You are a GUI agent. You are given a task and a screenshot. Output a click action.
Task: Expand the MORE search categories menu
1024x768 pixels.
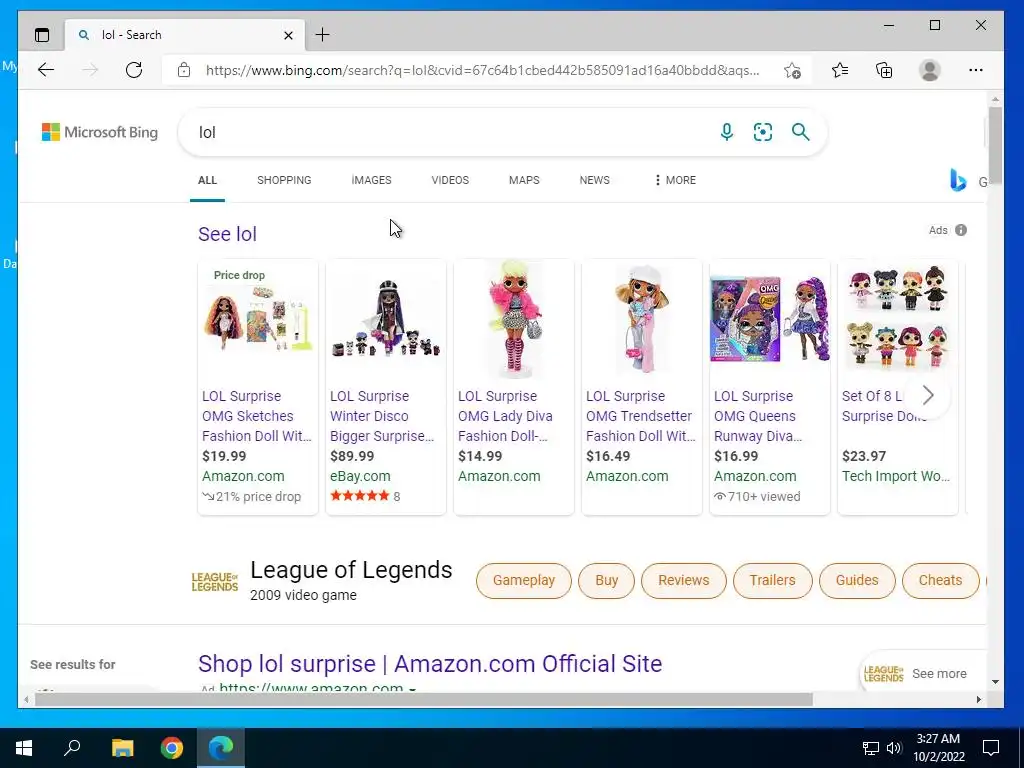click(x=675, y=180)
